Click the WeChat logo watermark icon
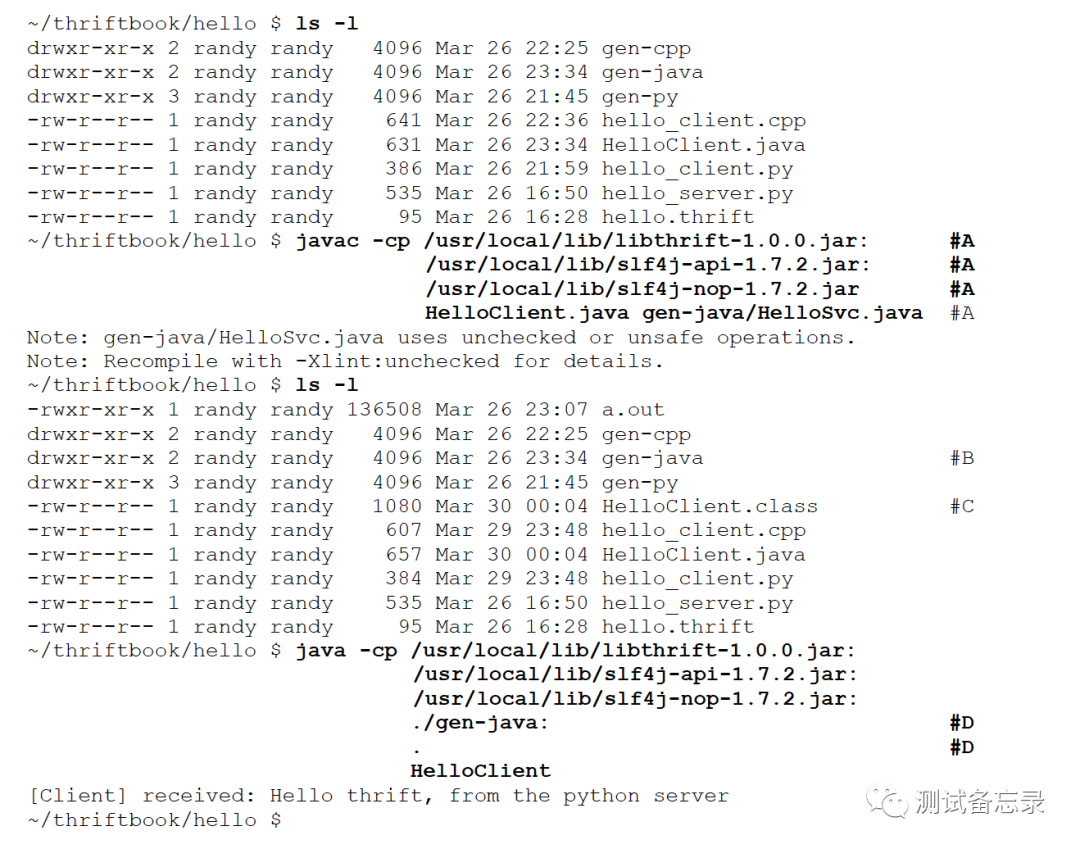The height and width of the screenshot is (849, 1080). point(887,802)
